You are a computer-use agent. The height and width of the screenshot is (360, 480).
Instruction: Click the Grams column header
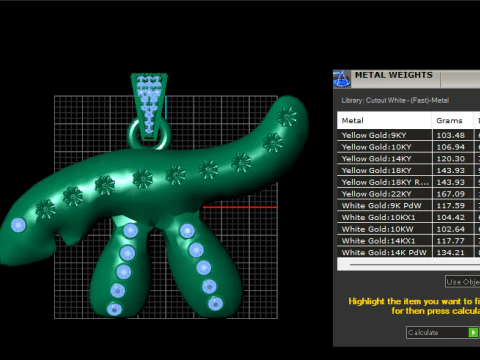452,120
